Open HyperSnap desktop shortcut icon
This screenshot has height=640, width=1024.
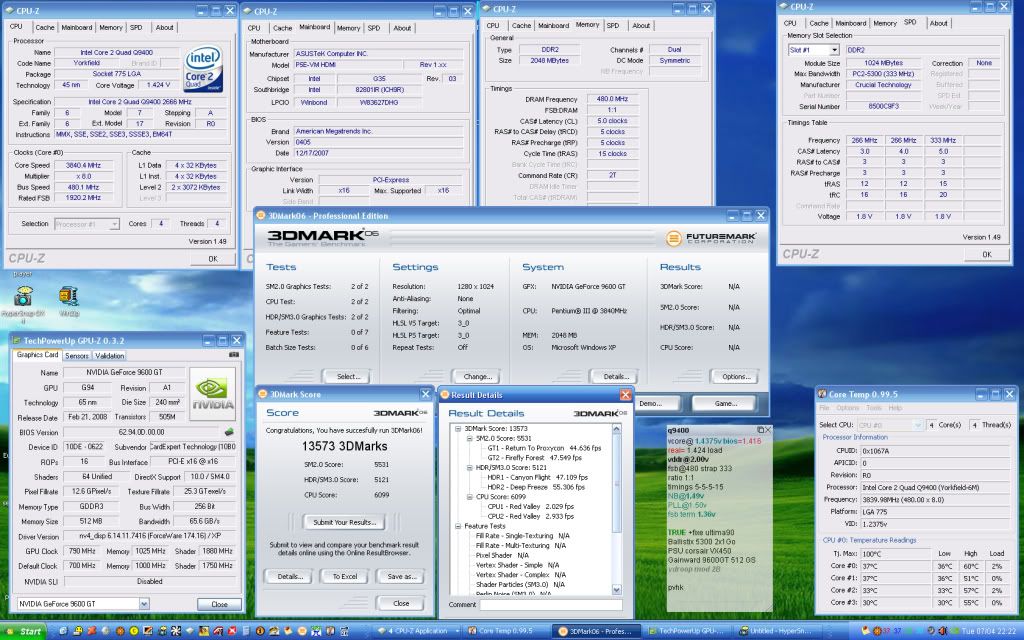tap(24, 297)
